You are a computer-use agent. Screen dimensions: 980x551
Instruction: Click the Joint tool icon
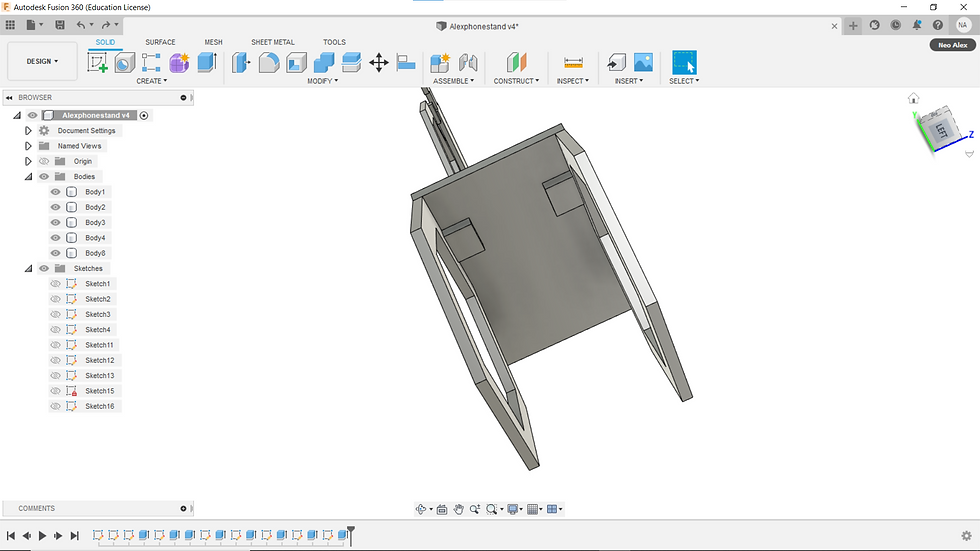click(x=468, y=62)
